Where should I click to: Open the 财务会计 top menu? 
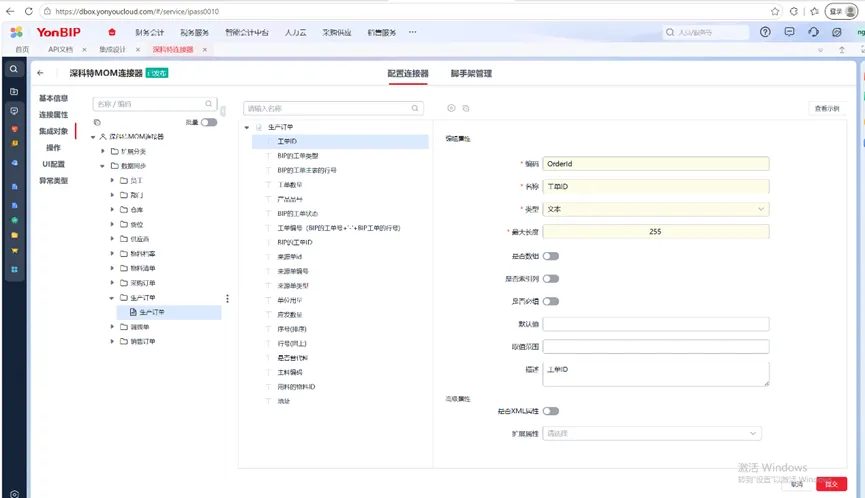coord(149,33)
